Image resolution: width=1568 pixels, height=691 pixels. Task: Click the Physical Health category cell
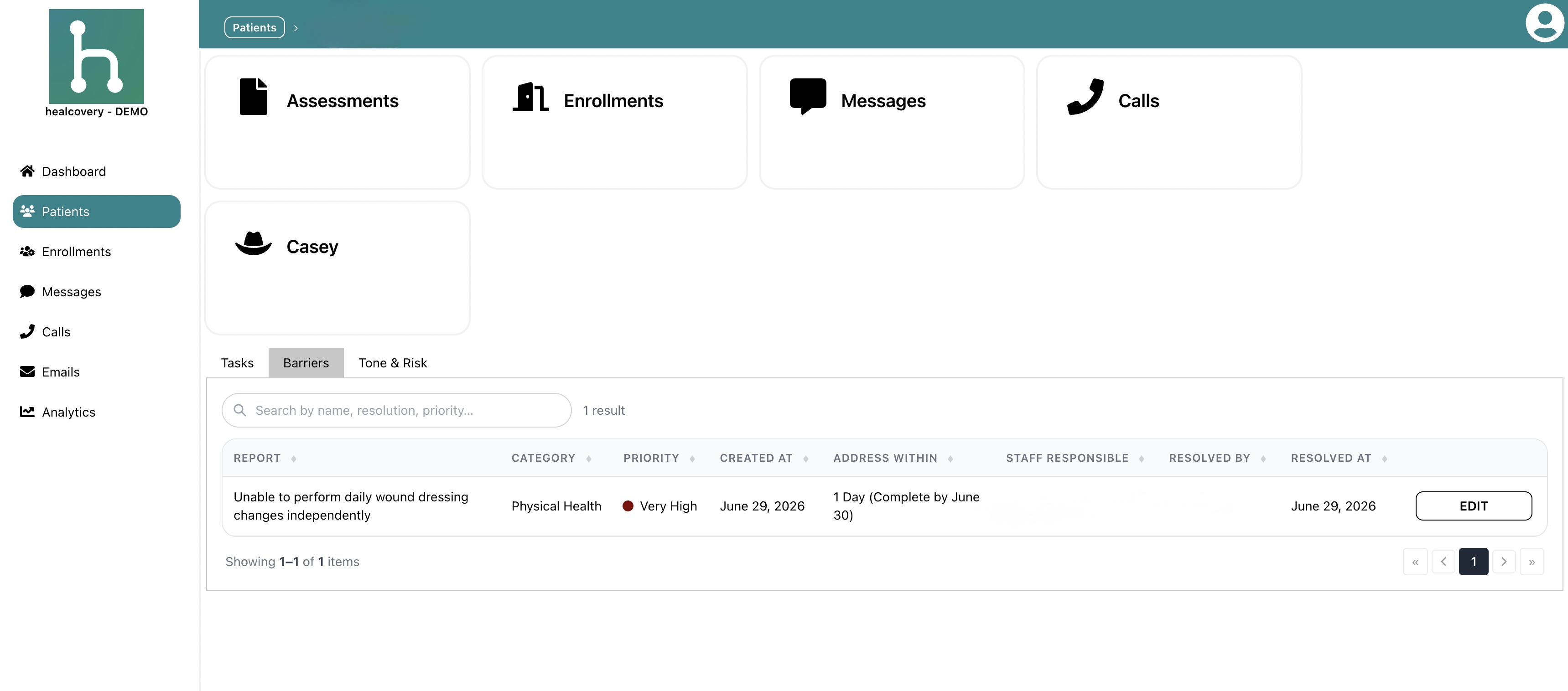pos(556,507)
